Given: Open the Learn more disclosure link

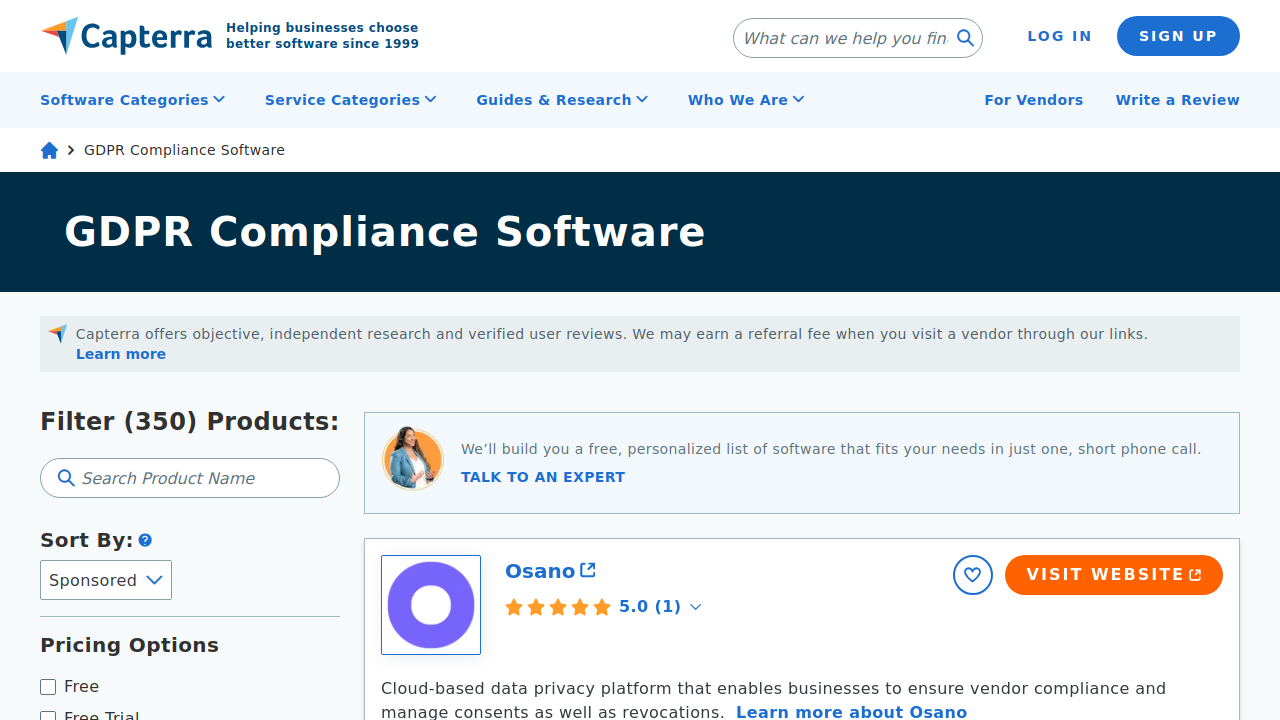Looking at the screenshot, I should click(x=121, y=354).
